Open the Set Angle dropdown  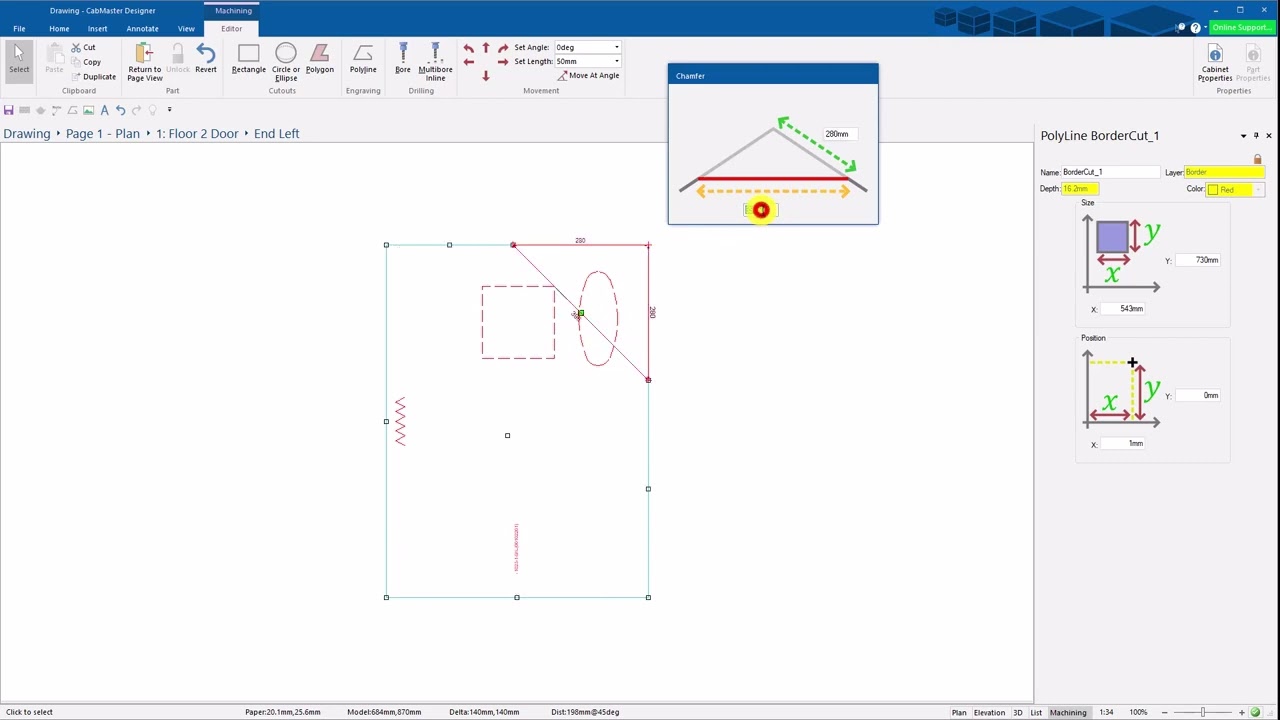pyautogui.click(x=617, y=47)
